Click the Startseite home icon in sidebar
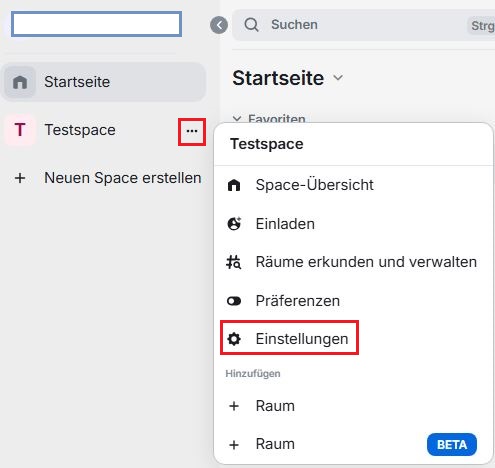The height and width of the screenshot is (468, 495). [20, 82]
